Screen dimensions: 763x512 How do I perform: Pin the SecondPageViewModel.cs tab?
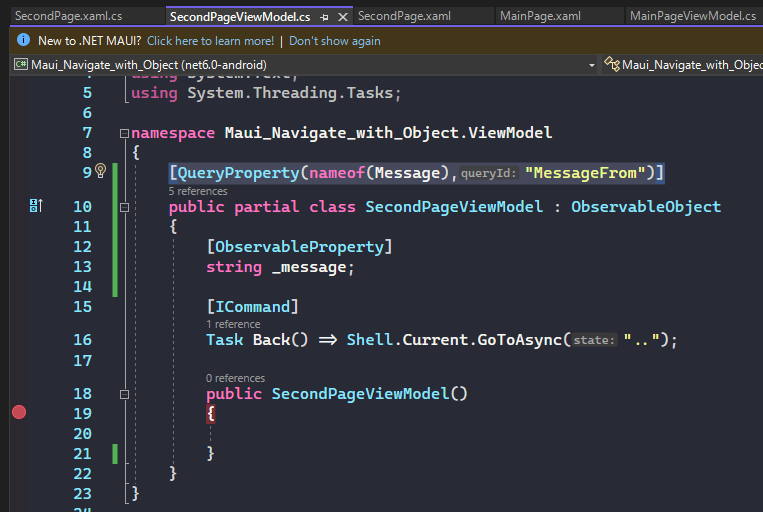click(325, 17)
